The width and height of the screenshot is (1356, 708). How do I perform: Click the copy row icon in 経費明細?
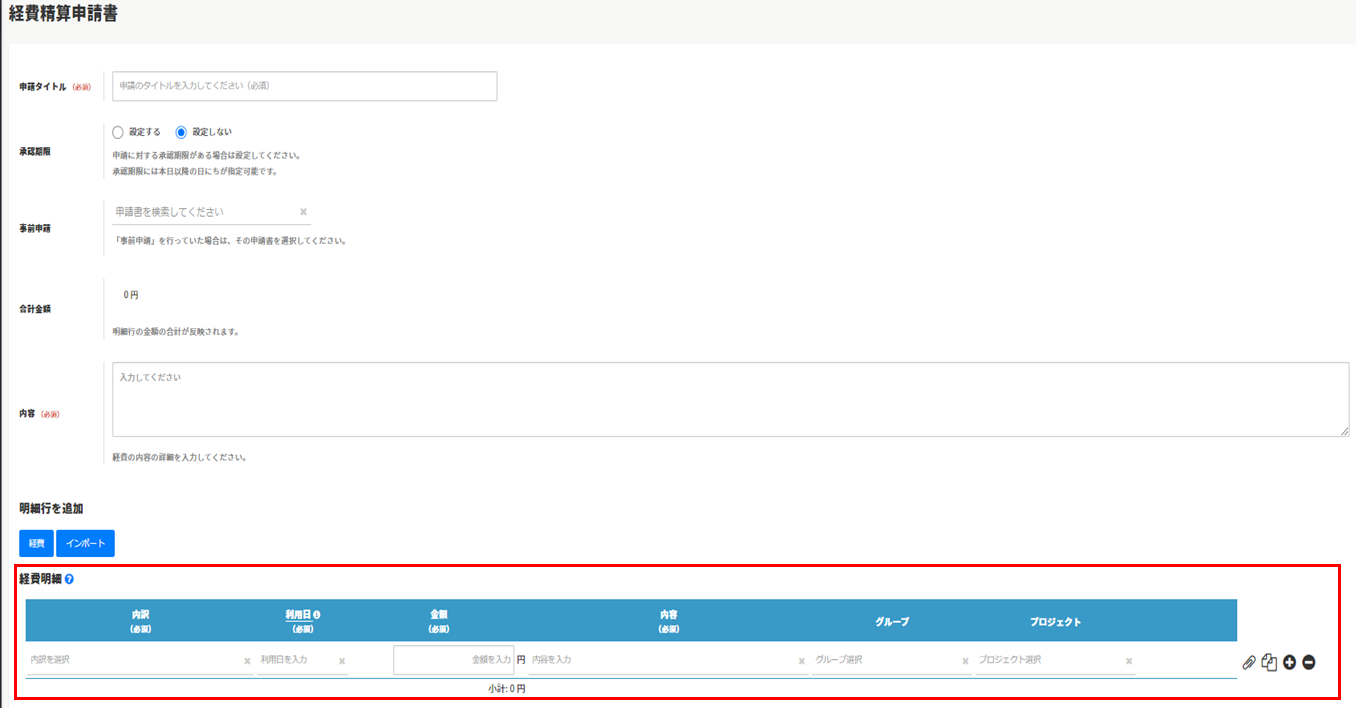click(x=1269, y=662)
